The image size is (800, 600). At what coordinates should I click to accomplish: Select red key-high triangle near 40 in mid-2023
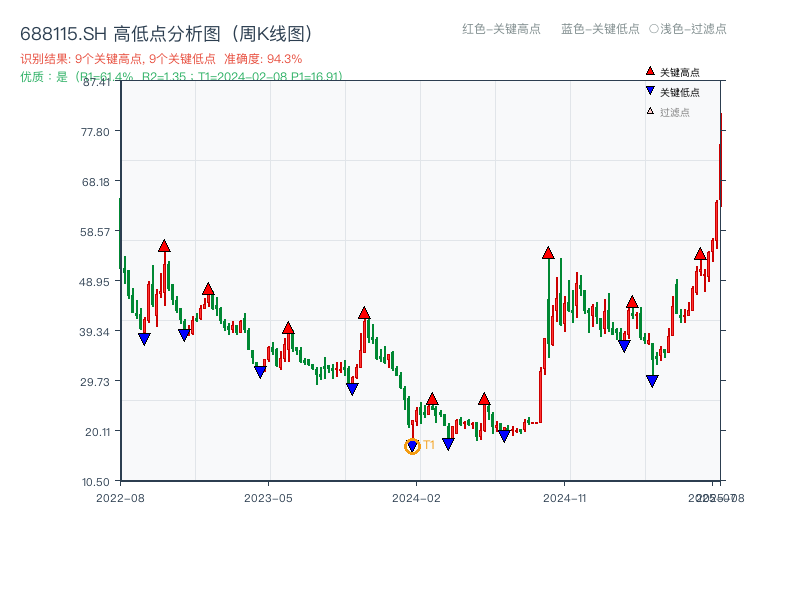(288, 328)
